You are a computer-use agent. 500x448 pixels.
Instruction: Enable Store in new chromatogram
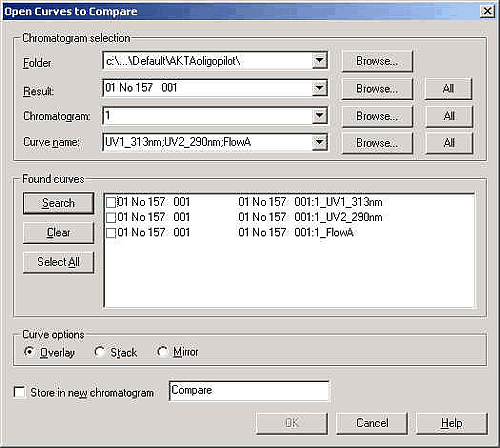point(19,392)
